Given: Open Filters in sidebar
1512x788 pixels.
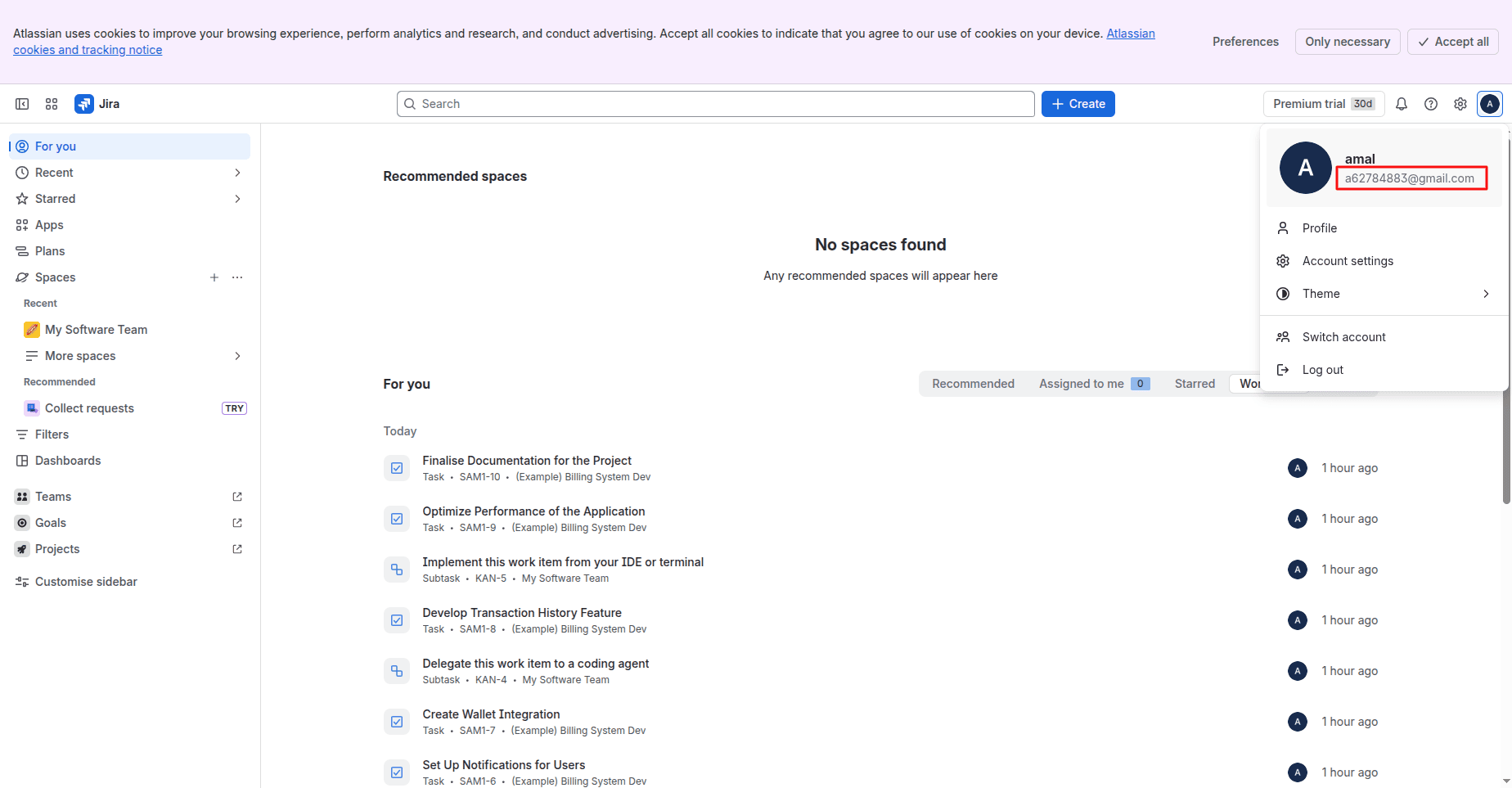Looking at the screenshot, I should [131, 435].
